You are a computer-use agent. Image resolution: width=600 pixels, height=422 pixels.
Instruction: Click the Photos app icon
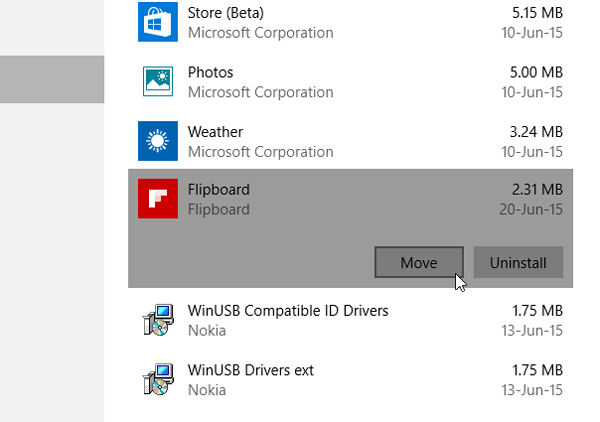pos(157,82)
